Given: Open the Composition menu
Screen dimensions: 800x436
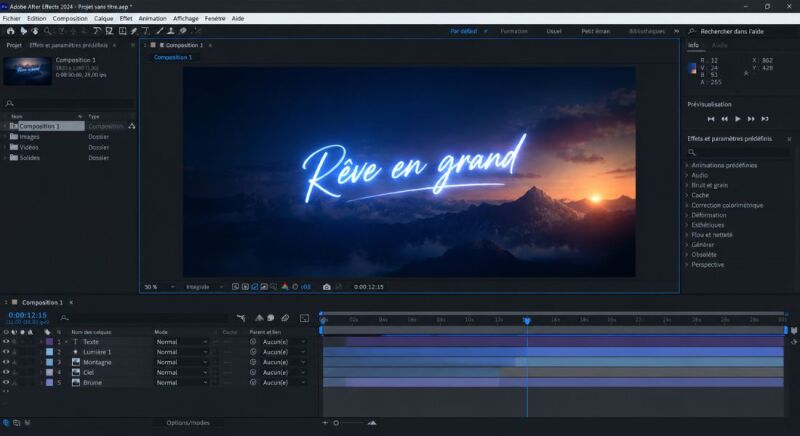Looking at the screenshot, I should point(70,18).
